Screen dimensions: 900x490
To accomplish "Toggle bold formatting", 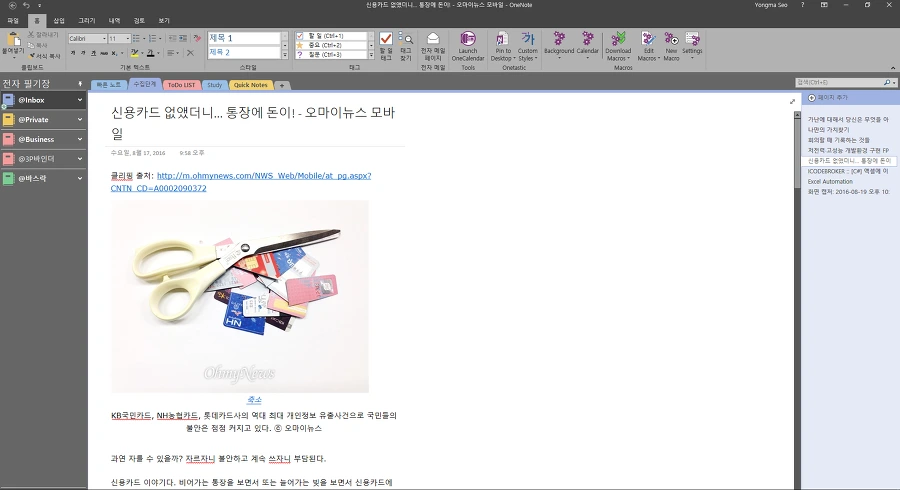I will tap(73, 53).
